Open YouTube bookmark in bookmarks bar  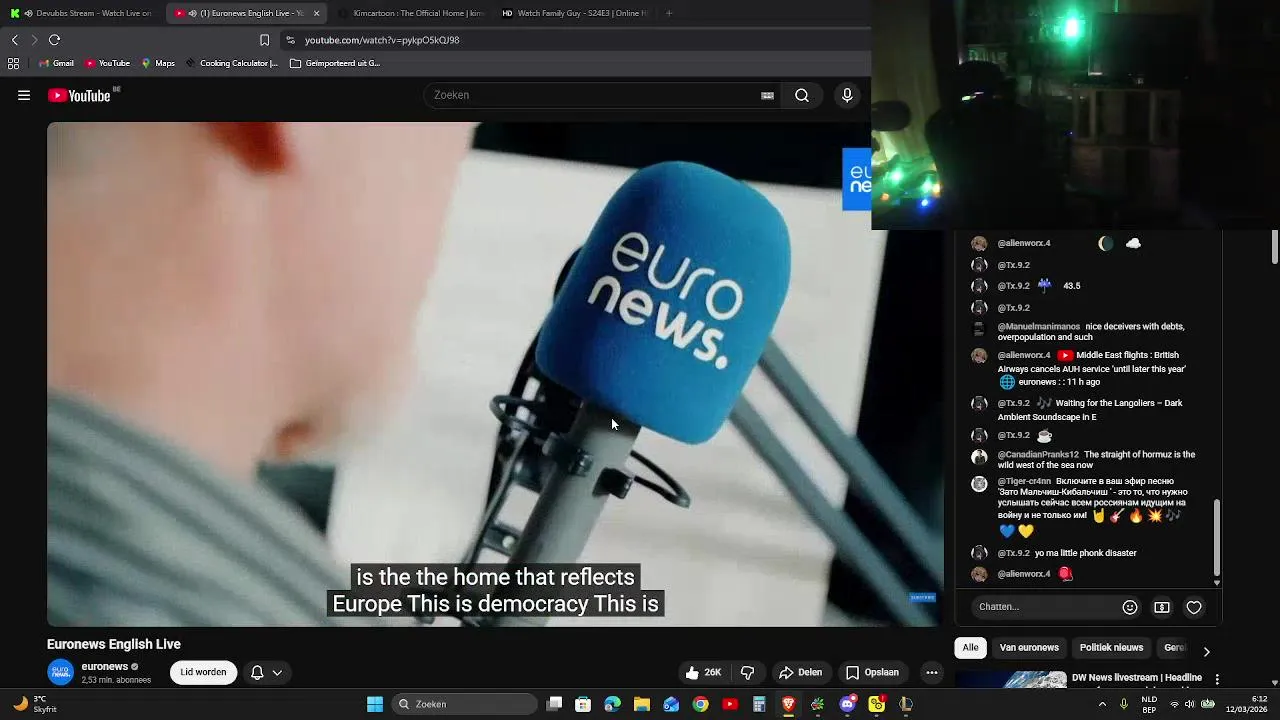[108, 63]
